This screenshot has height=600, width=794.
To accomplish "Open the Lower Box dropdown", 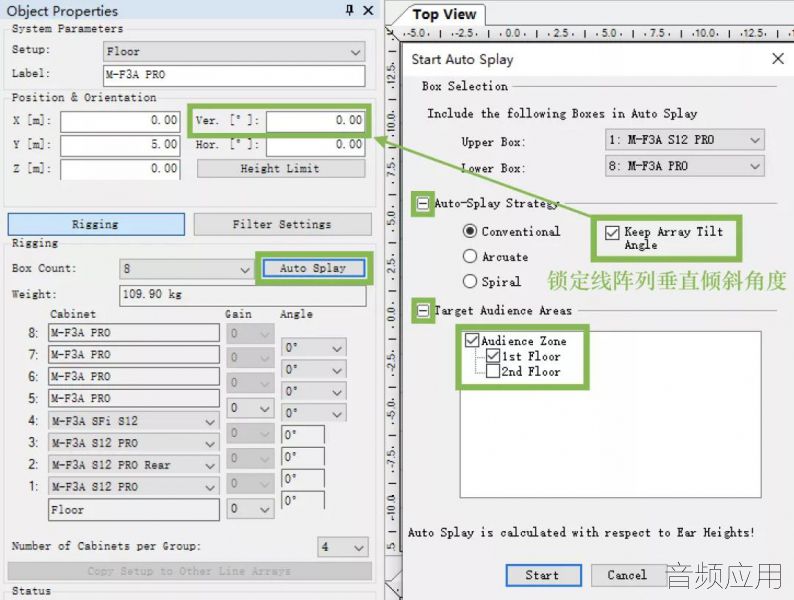I will click(685, 166).
